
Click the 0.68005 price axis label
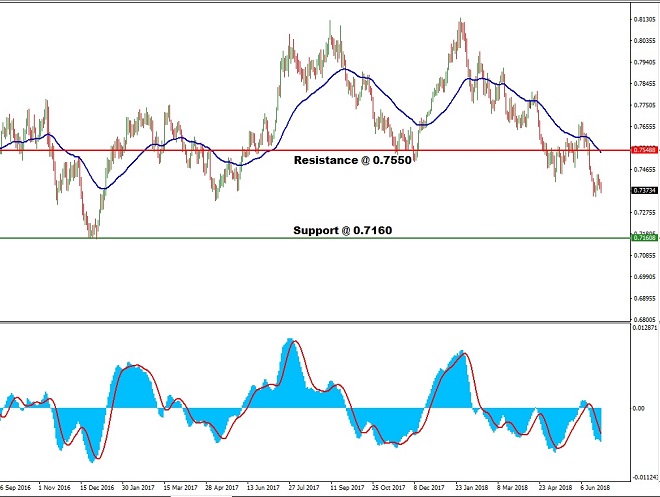coord(644,319)
